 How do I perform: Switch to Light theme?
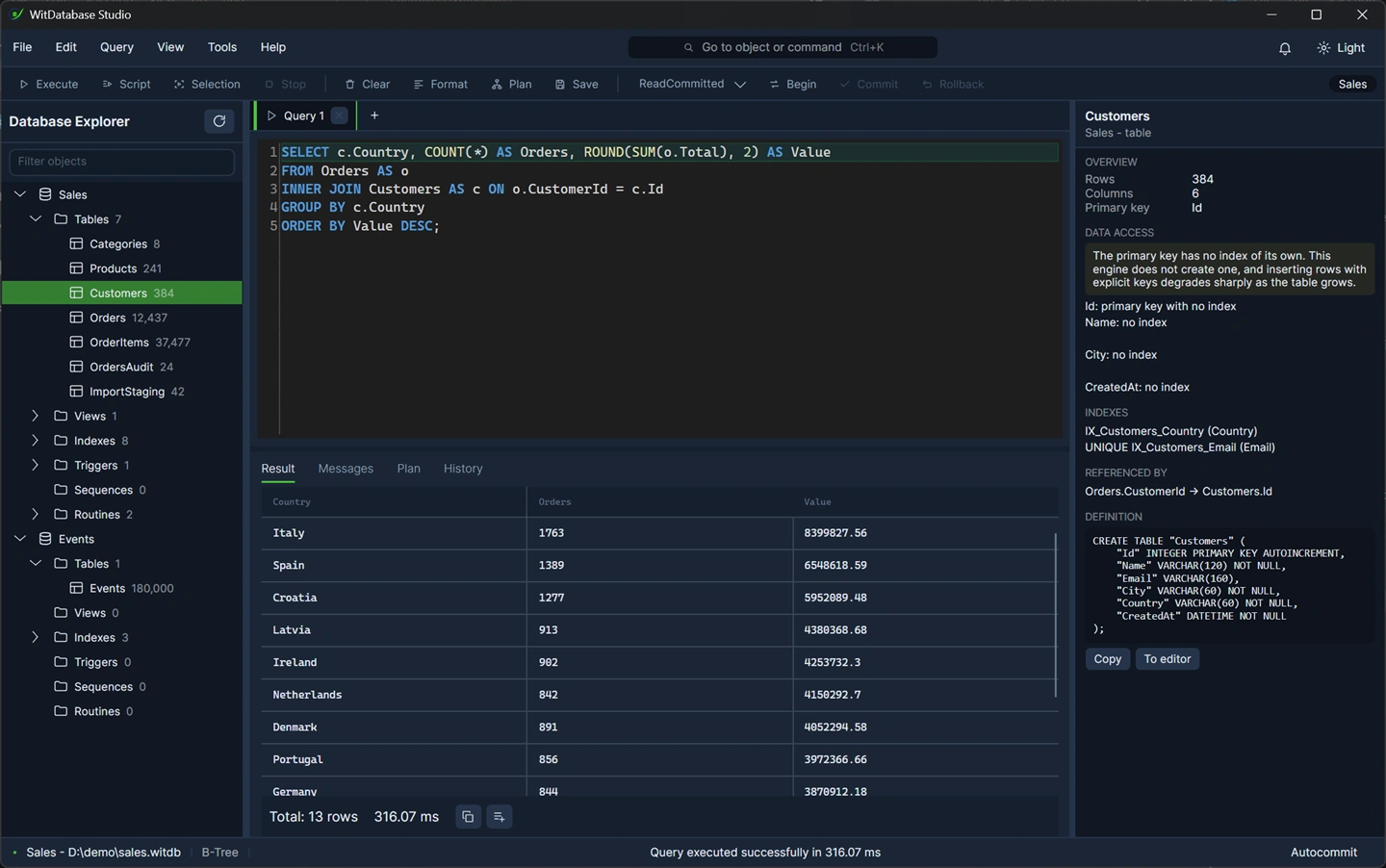click(x=1341, y=48)
